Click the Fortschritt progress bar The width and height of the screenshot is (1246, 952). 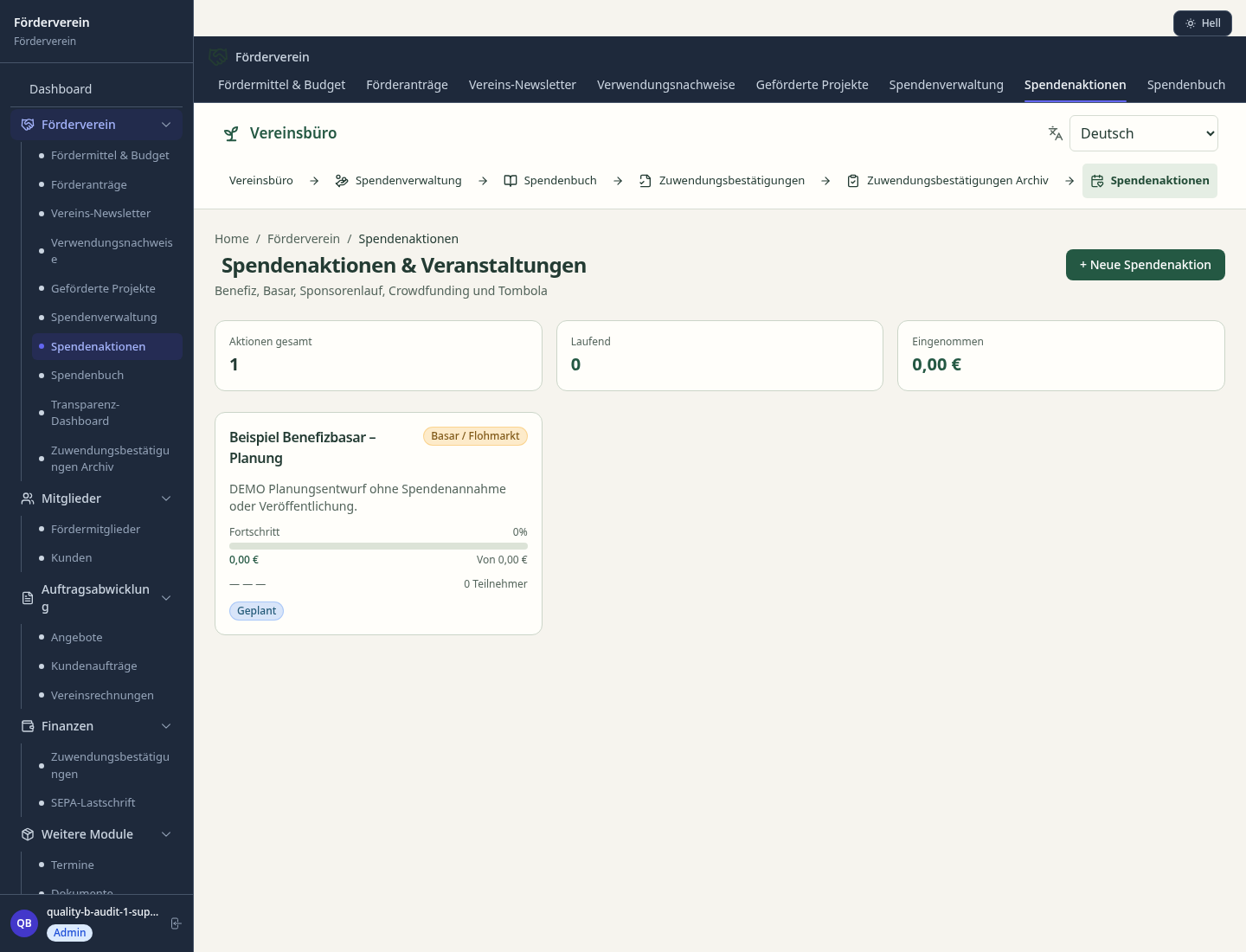[x=378, y=546]
